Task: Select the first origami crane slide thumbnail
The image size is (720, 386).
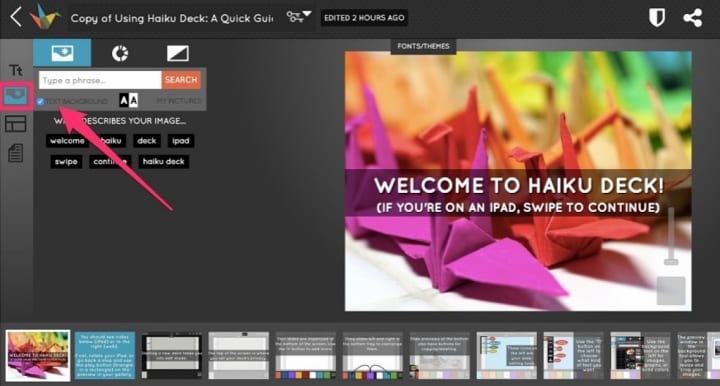Action: (38, 356)
